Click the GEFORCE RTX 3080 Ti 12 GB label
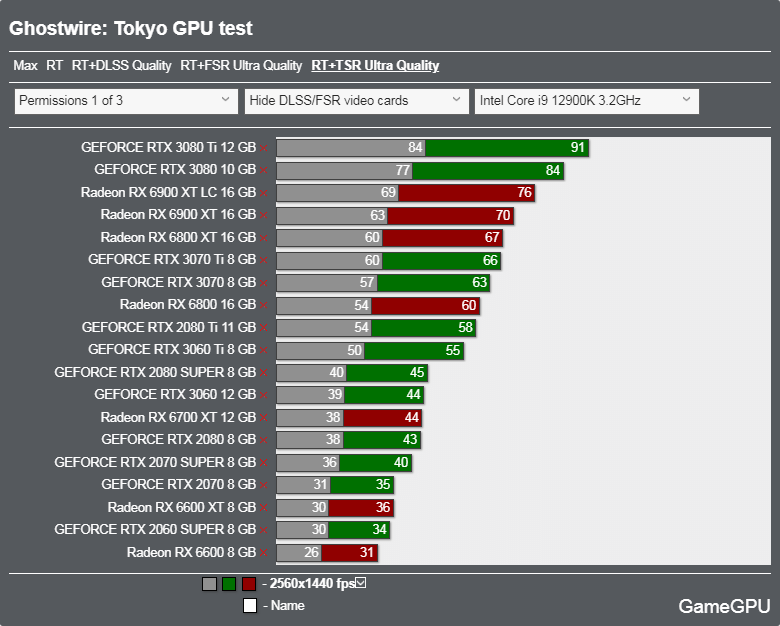This screenshot has width=780, height=626. 169,148
